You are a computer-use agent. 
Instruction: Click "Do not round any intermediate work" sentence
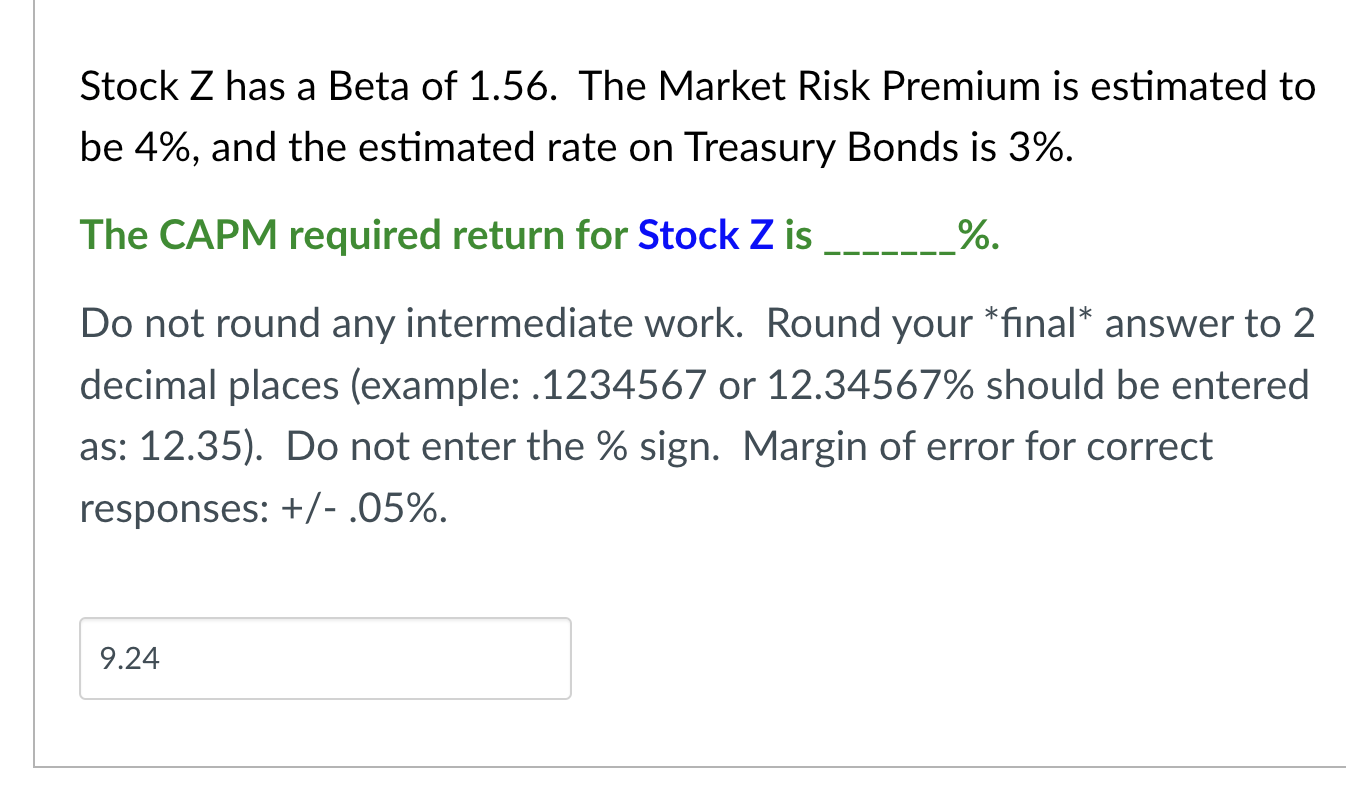[412, 324]
